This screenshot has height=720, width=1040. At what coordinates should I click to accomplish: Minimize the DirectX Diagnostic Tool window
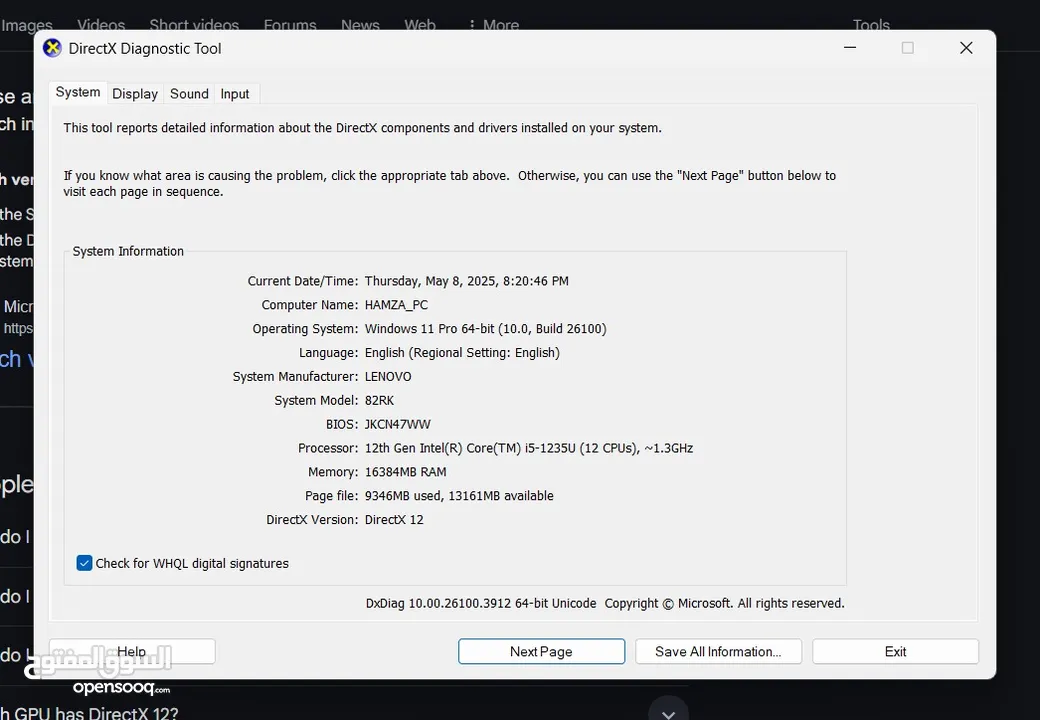point(850,48)
